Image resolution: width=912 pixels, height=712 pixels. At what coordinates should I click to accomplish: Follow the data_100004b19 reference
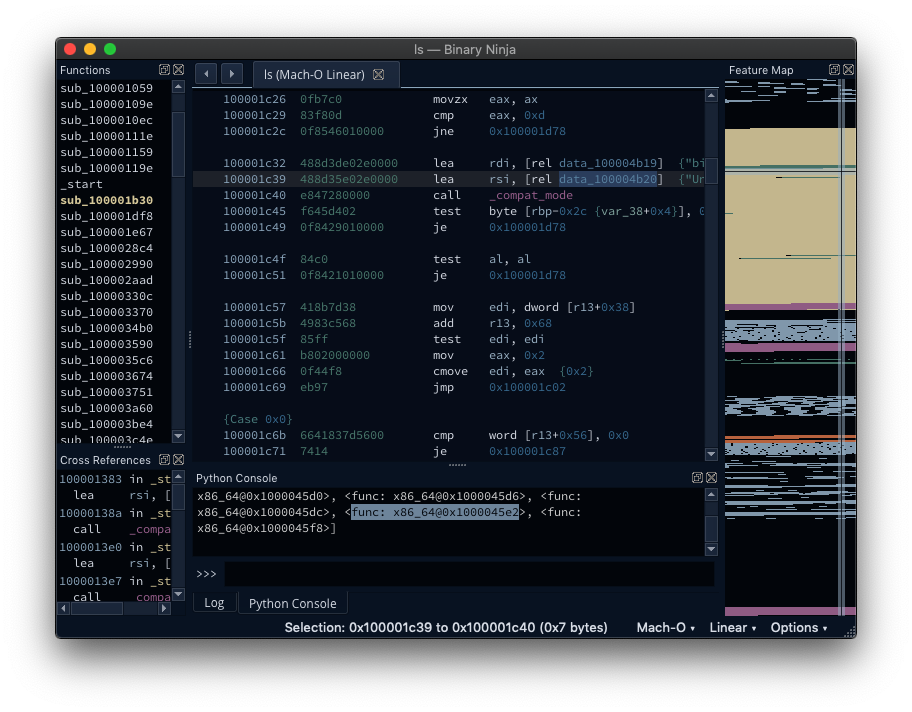[608, 163]
